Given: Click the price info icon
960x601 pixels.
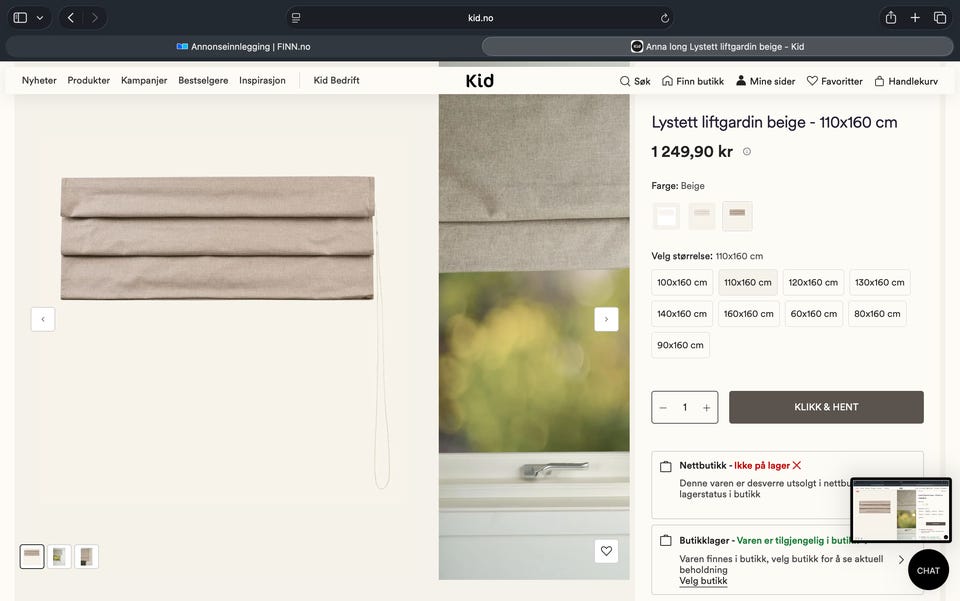Looking at the screenshot, I should coord(747,152).
